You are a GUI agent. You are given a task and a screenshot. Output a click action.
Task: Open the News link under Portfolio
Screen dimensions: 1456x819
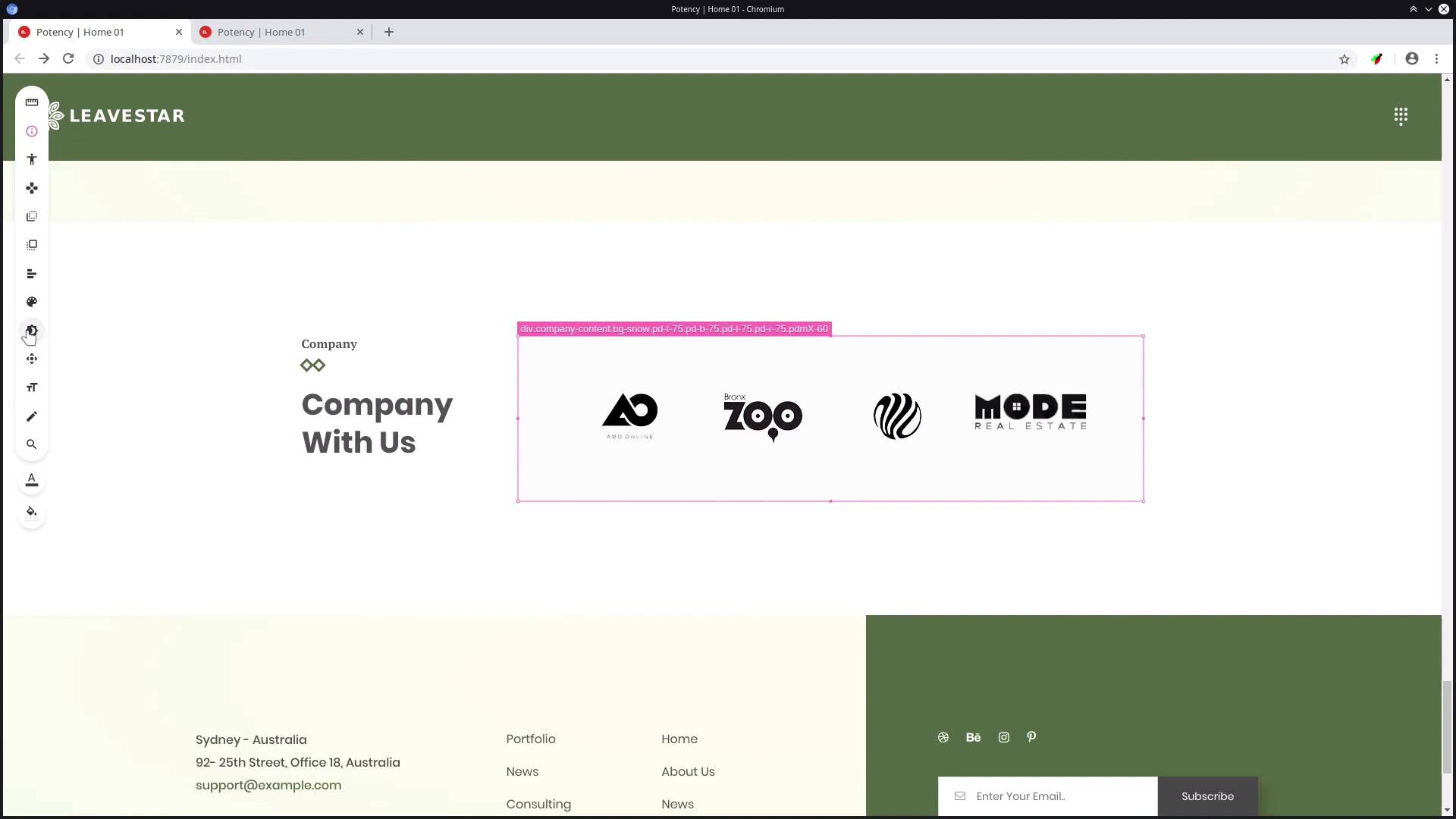point(522,771)
